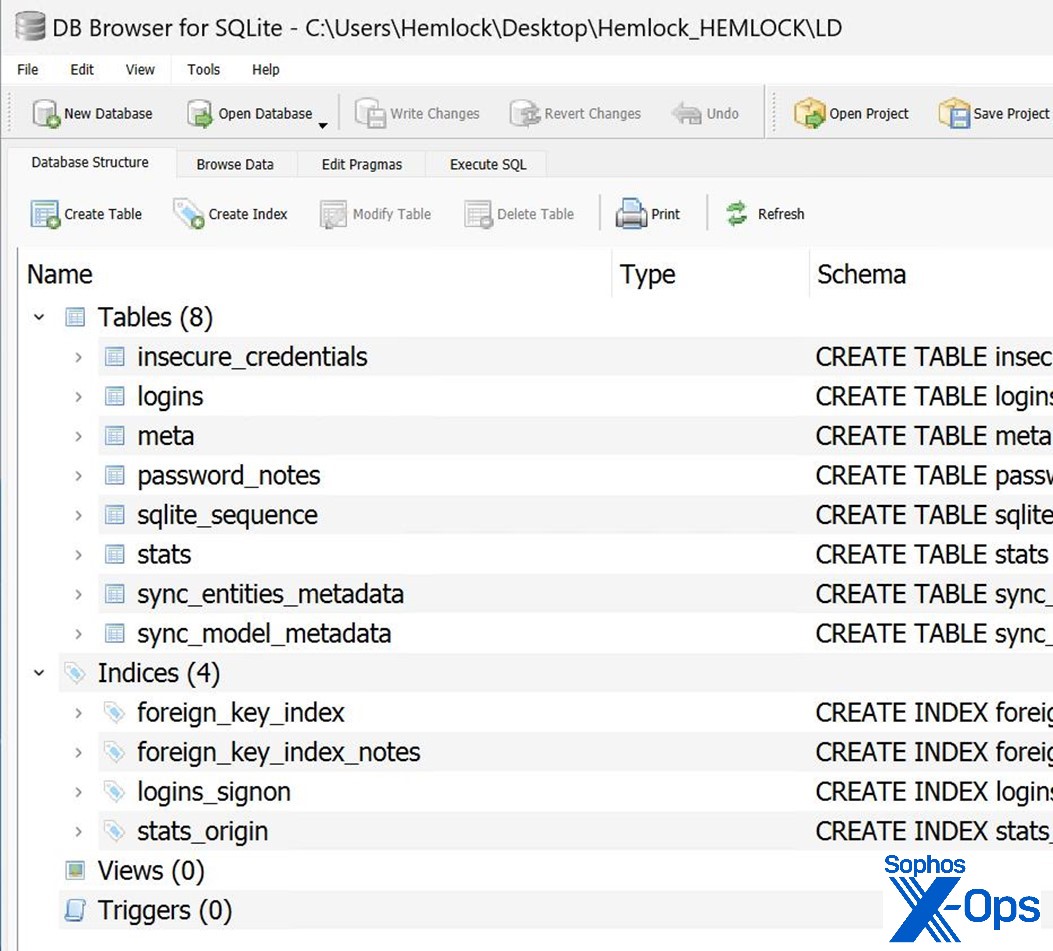
Task: Click the Triggers scroll icon
Action: pyautogui.click(x=75, y=911)
